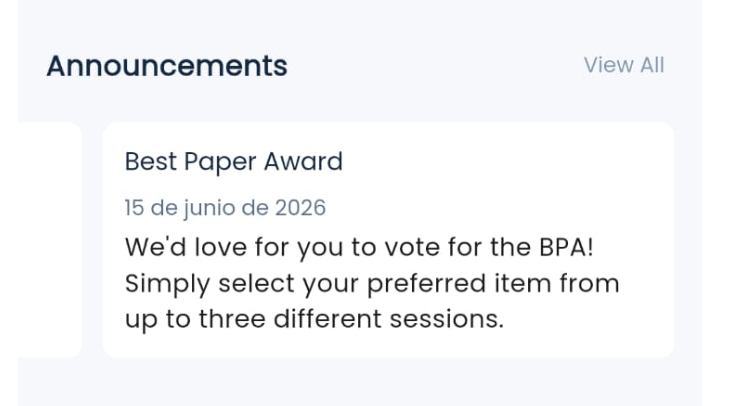The width and height of the screenshot is (739, 406).
Task: Click the word "Best" in the card title
Action: (x=150, y=162)
